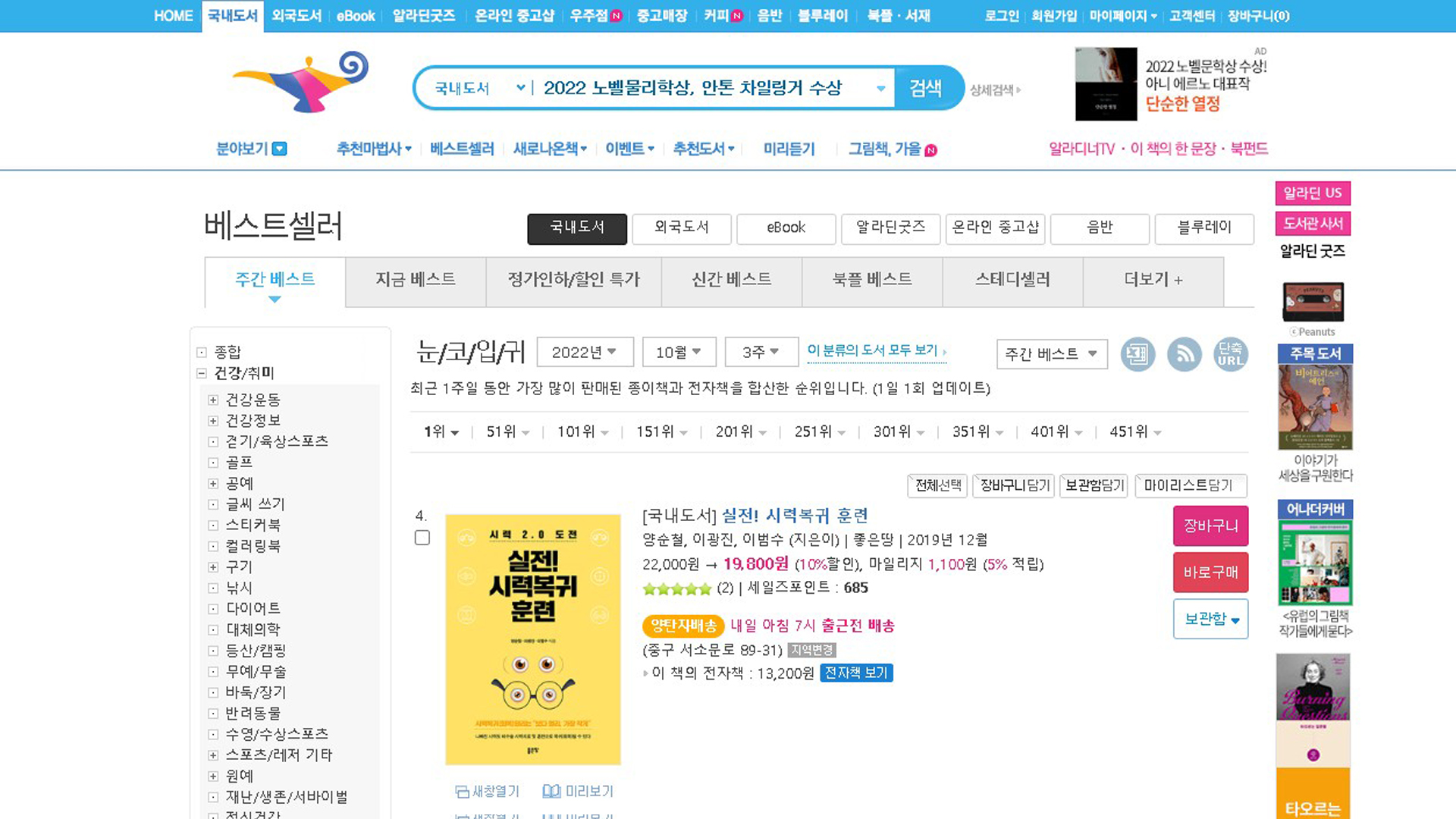
Task: Click the short URL (단축 URL) icon
Action: [1230, 354]
